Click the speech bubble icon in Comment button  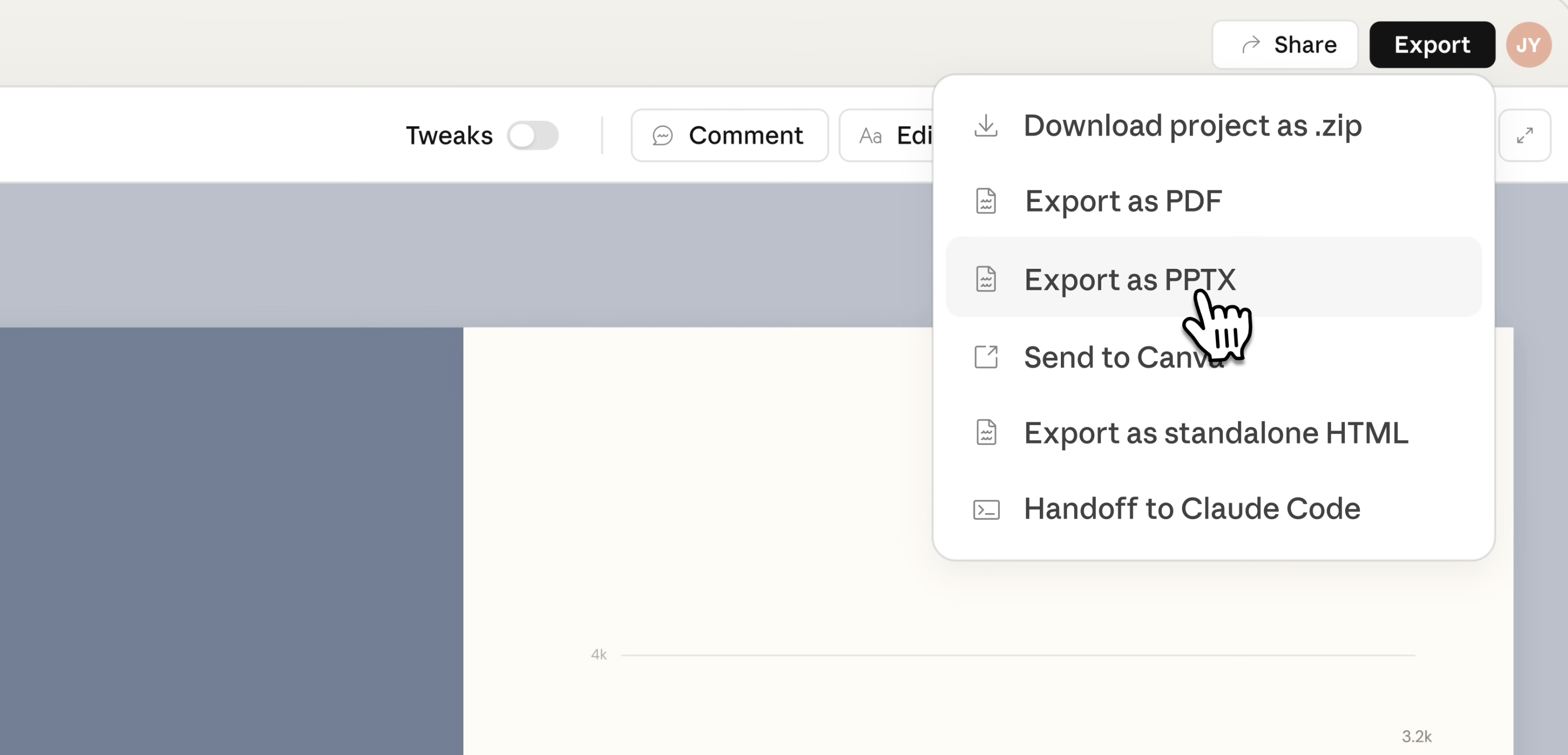[x=662, y=135]
